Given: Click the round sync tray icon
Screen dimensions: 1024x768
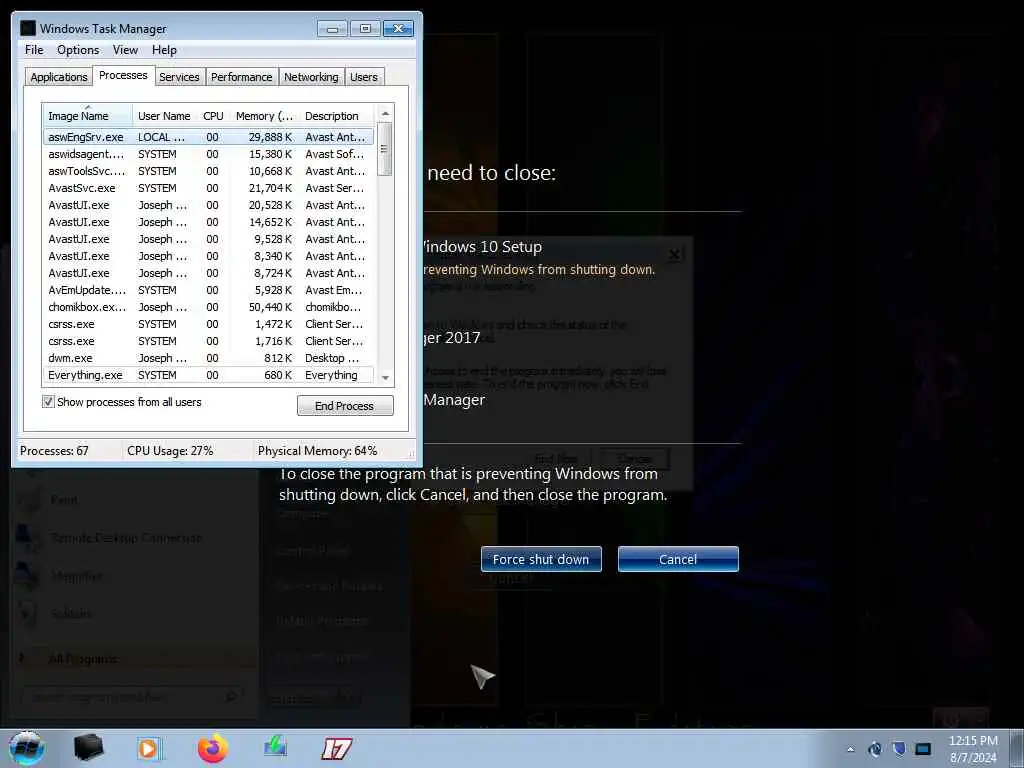Looking at the screenshot, I should tap(875, 749).
